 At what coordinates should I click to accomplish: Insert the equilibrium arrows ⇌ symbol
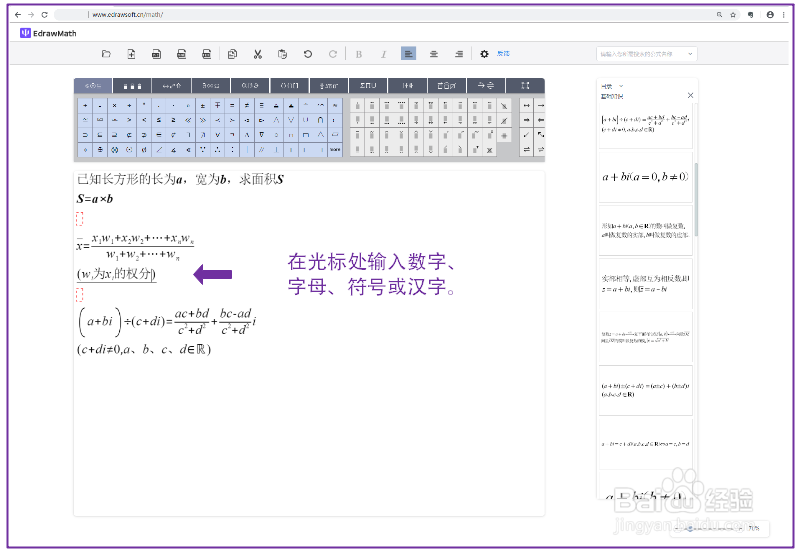pyautogui.click(x=527, y=149)
